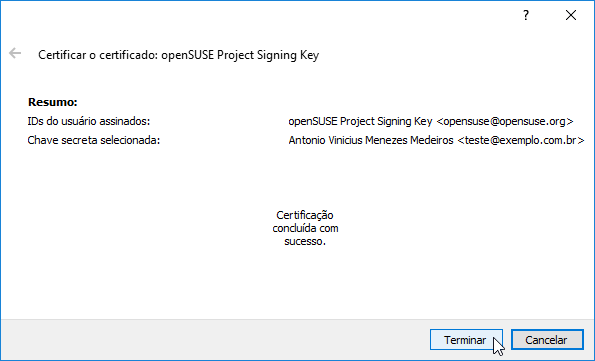Click the word 'sucesso.' in the status message
Screen dimensions: 595x361
[305, 241]
